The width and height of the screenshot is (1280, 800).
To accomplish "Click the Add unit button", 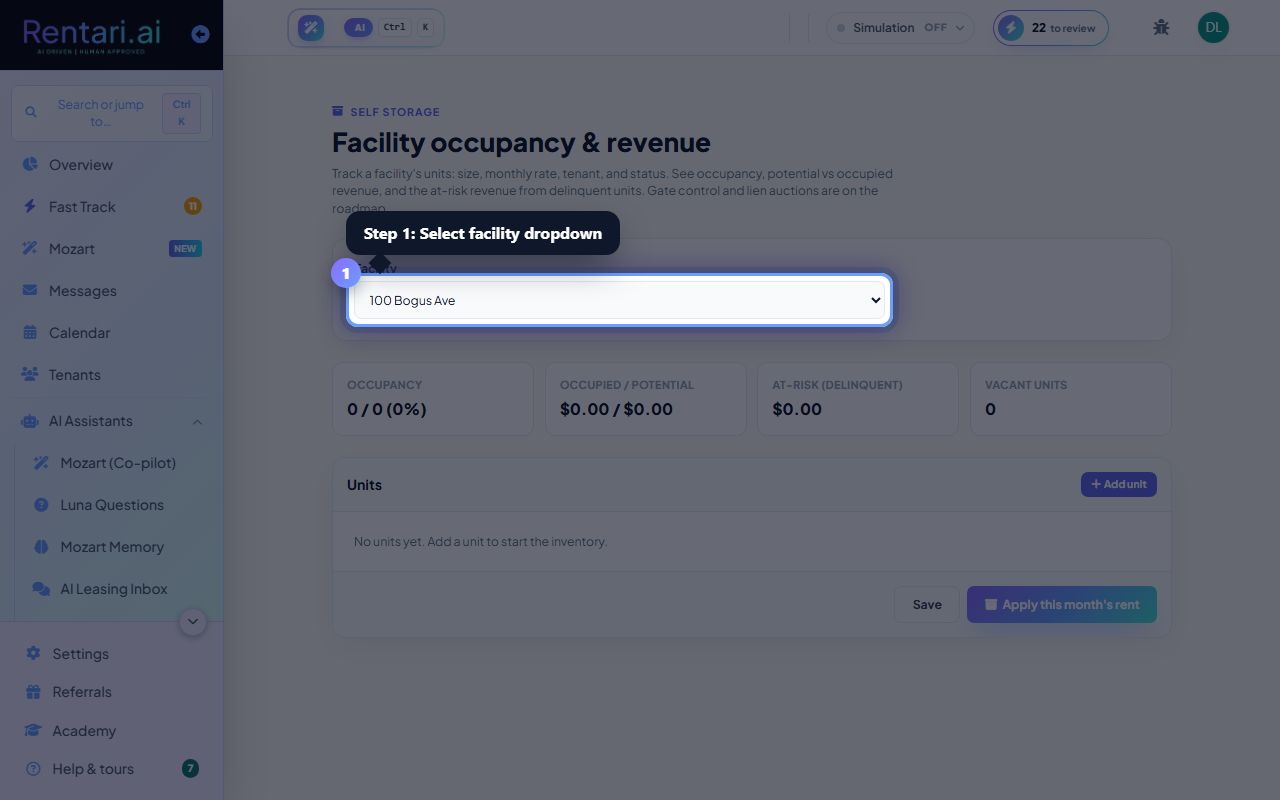I will pyautogui.click(x=1118, y=484).
